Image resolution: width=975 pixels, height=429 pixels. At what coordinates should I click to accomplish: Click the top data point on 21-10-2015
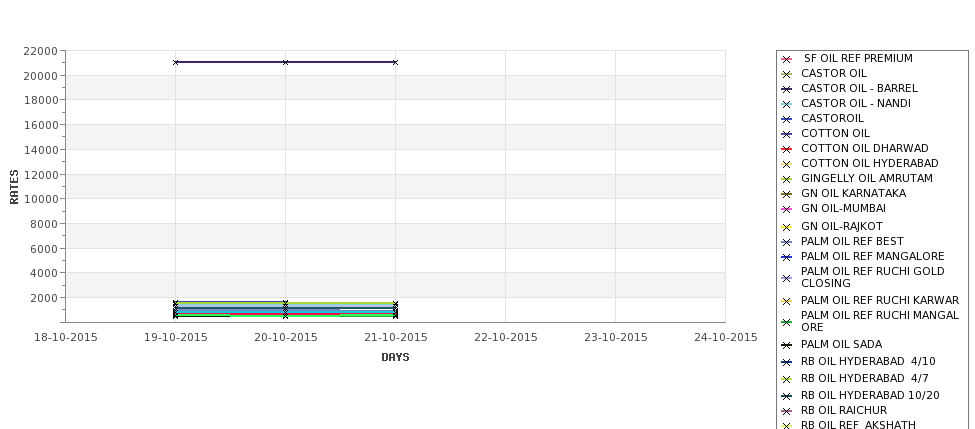pyautogui.click(x=395, y=62)
